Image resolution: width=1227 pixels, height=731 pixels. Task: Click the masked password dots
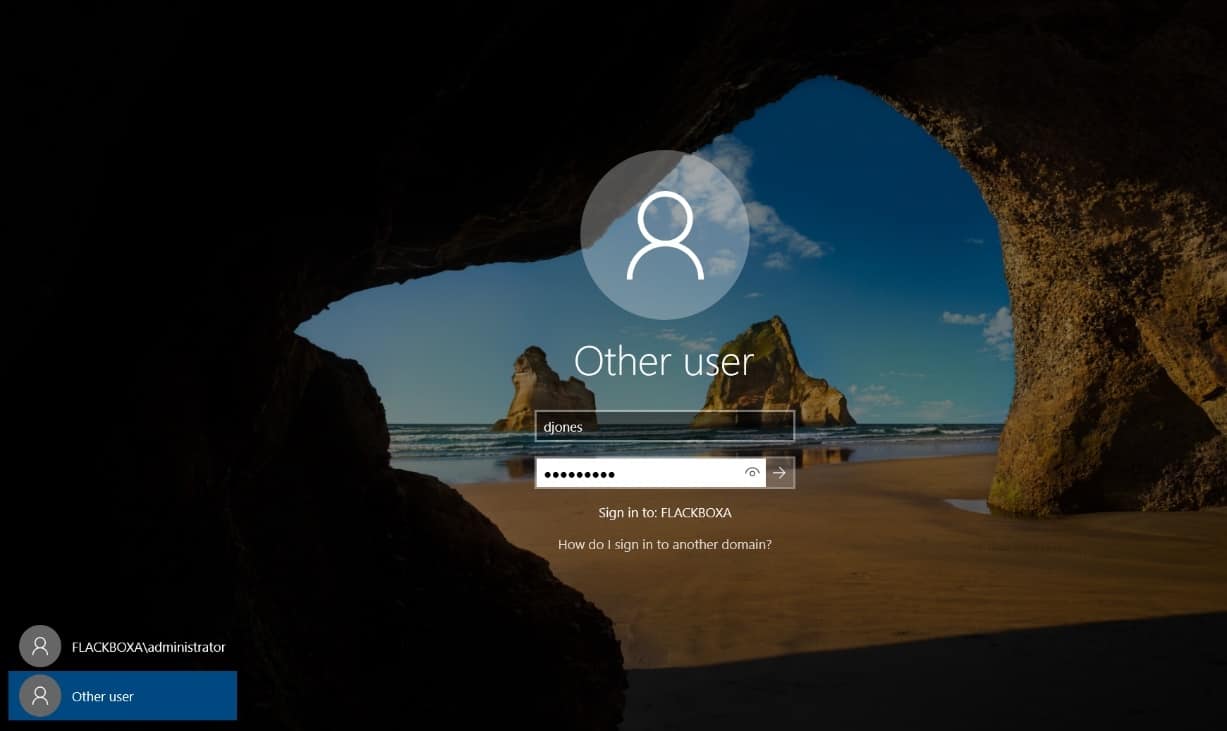579,474
